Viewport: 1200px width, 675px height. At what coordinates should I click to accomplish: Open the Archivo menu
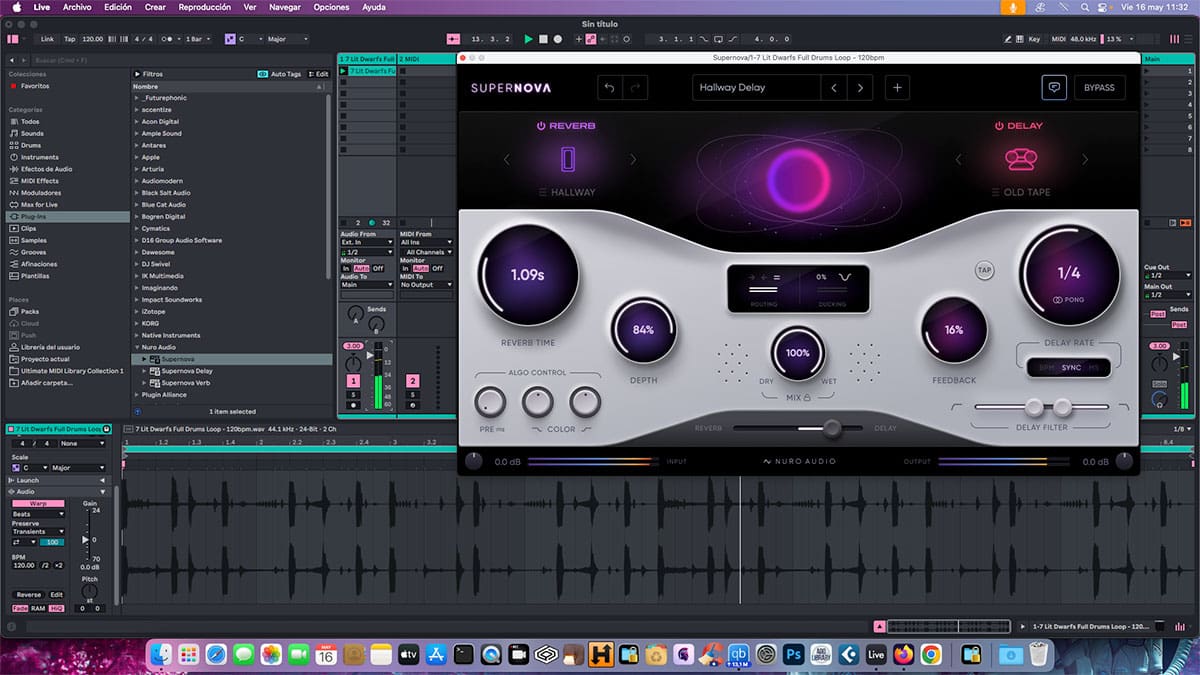(75, 7)
